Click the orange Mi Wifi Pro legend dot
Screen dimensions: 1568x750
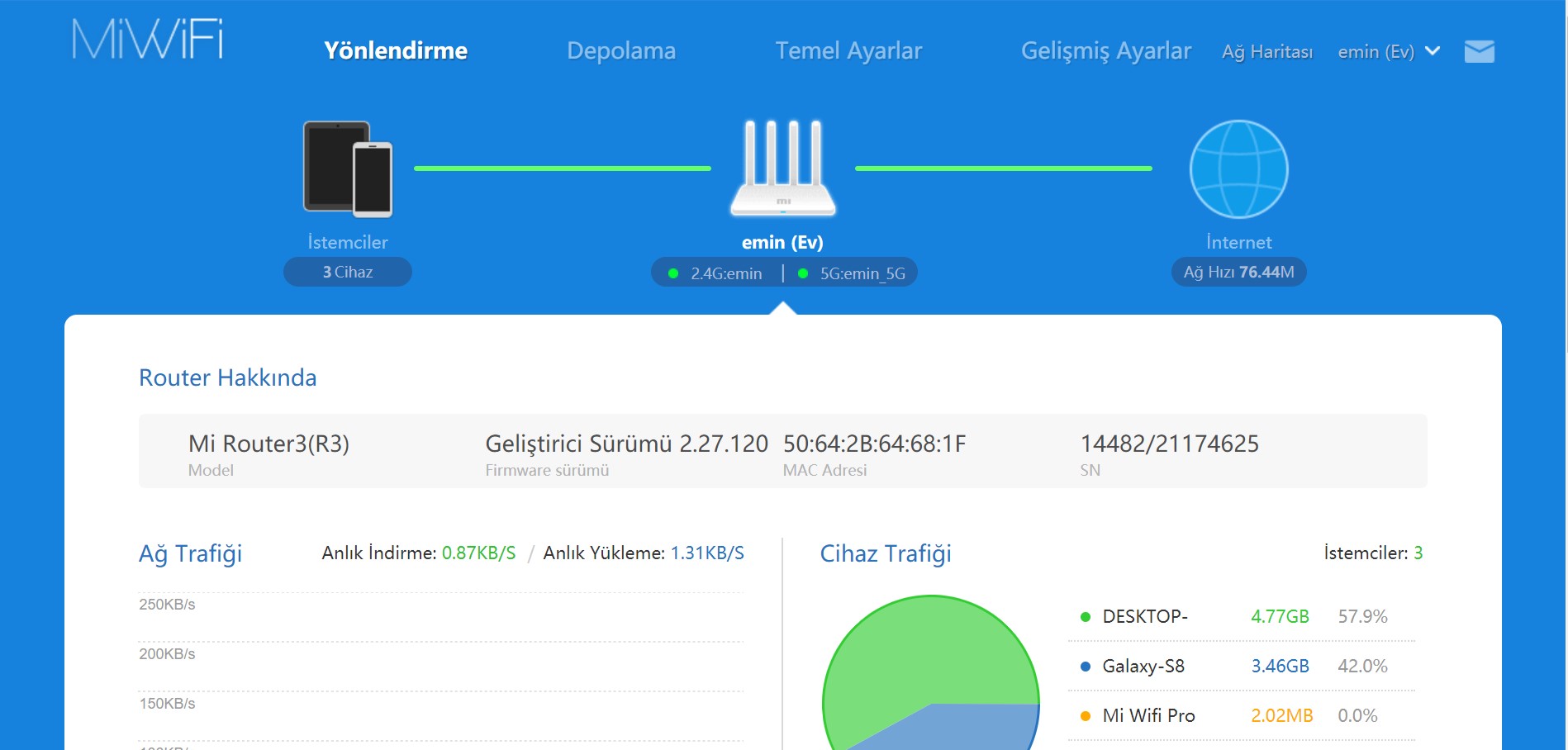click(1086, 716)
